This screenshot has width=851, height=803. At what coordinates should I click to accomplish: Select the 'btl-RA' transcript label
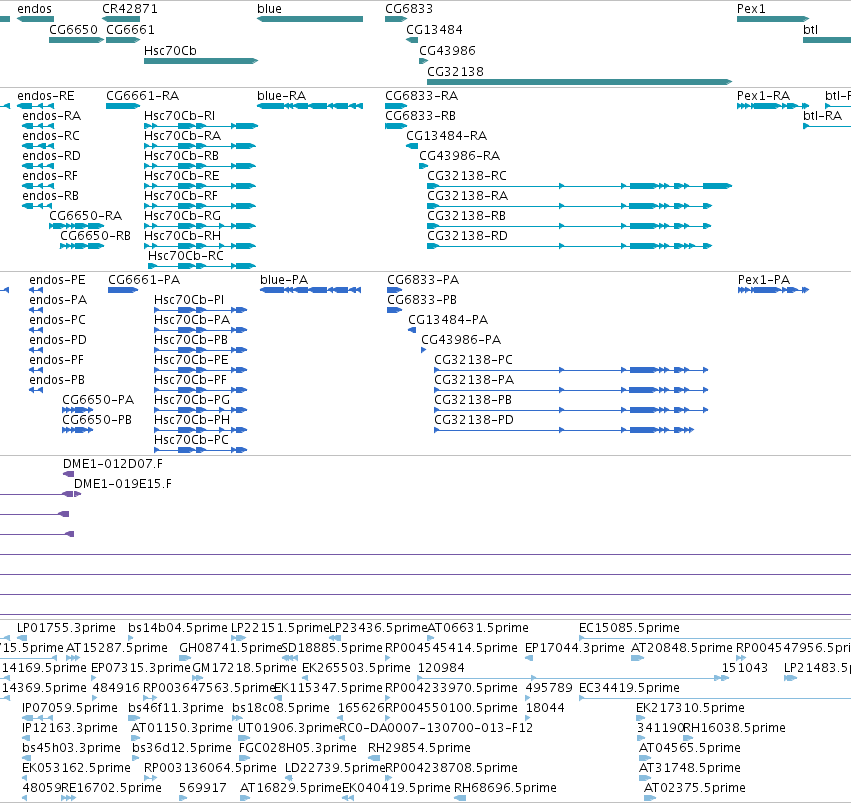click(822, 116)
